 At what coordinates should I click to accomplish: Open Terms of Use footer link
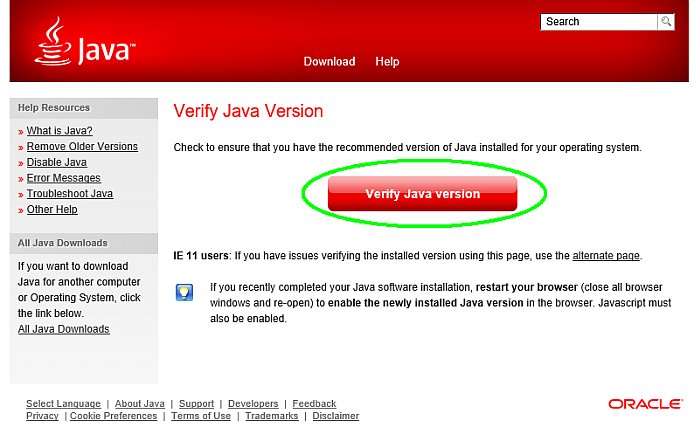pos(201,416)
